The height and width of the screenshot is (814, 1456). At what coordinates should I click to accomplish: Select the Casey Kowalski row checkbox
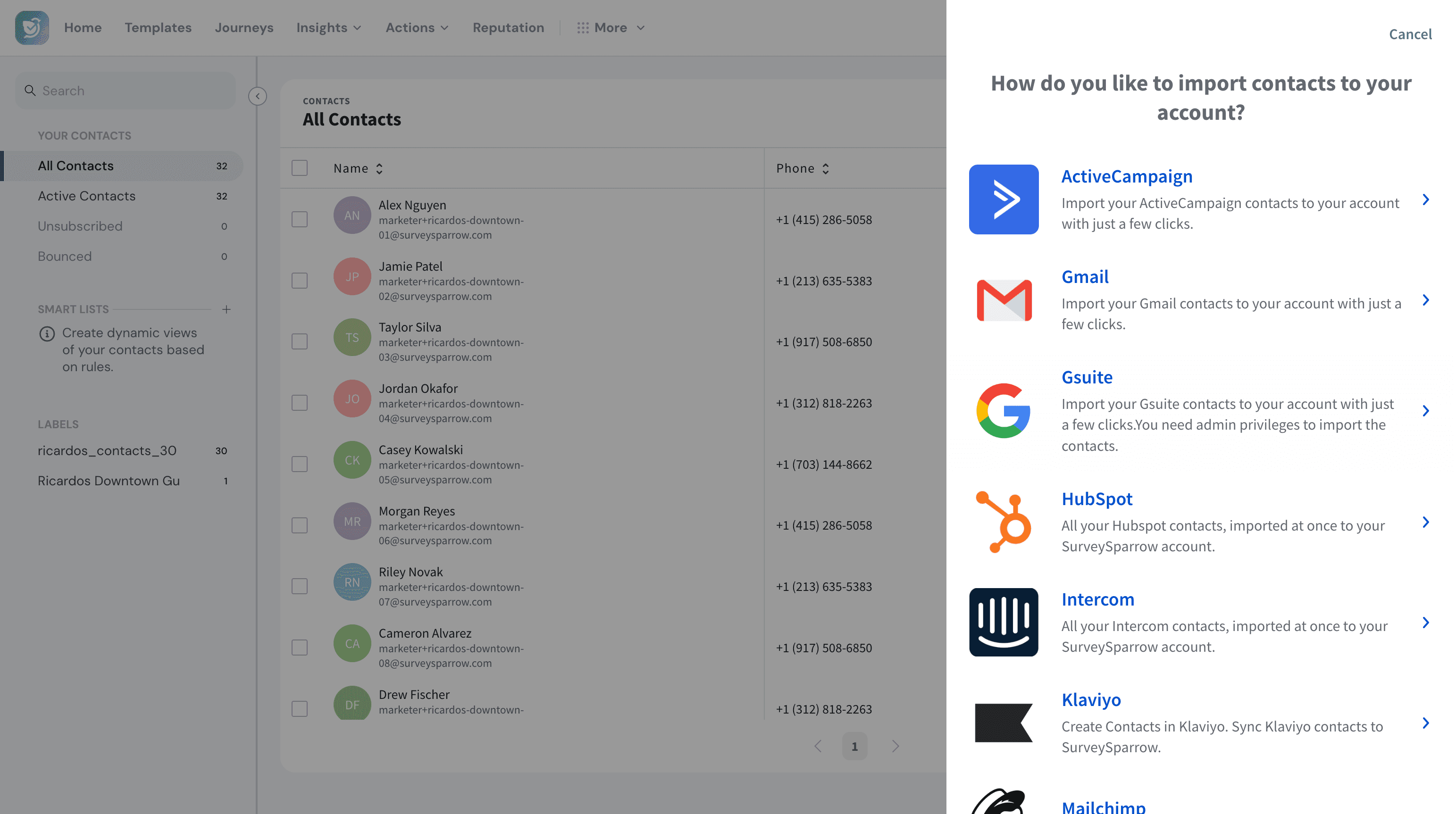click(x=299, y=464)
